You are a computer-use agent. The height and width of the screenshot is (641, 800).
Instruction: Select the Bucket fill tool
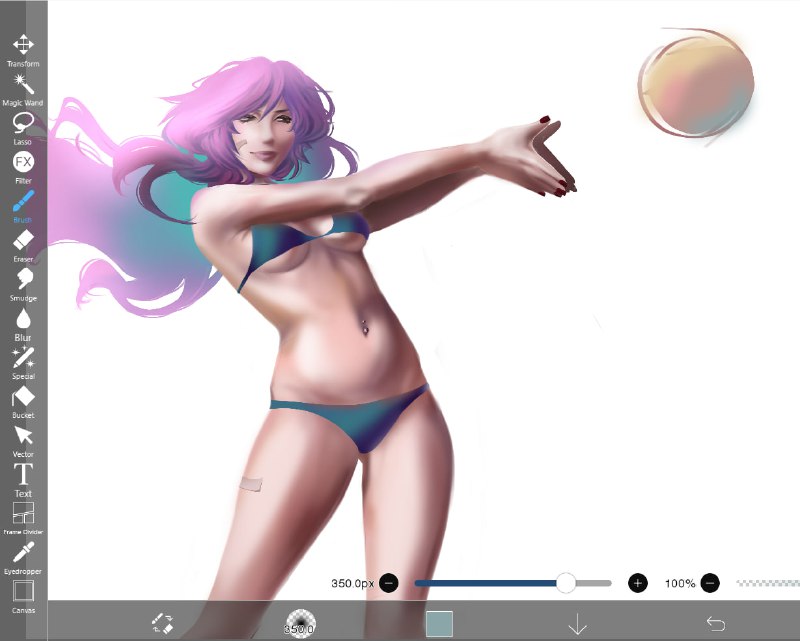coord(23,402)
